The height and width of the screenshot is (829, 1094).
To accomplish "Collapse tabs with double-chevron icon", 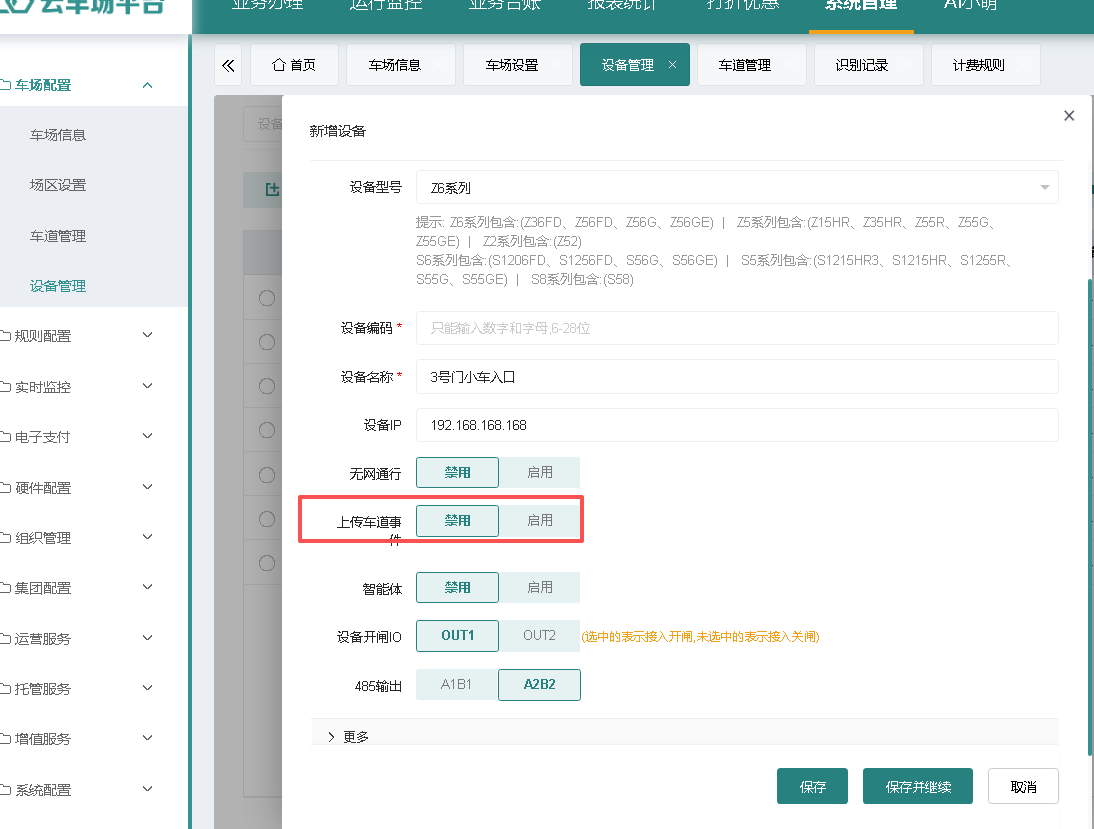I will pyautogui.click(x=227, y=65).
